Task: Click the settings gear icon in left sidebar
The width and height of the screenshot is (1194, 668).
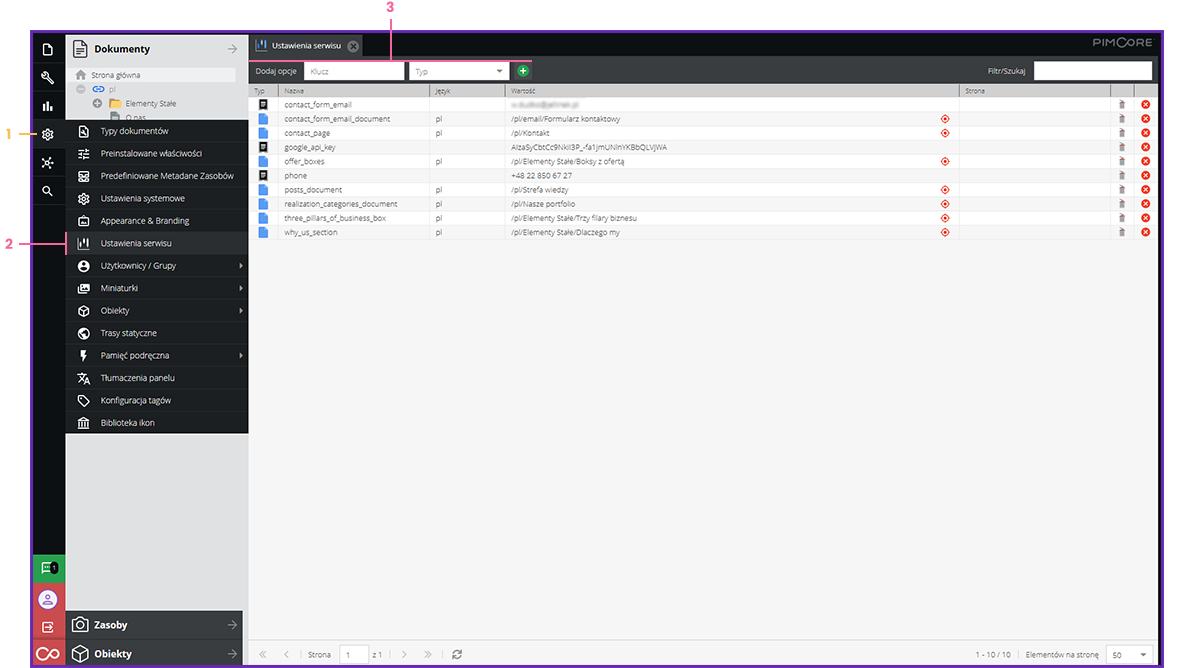Action: point(47,134)
